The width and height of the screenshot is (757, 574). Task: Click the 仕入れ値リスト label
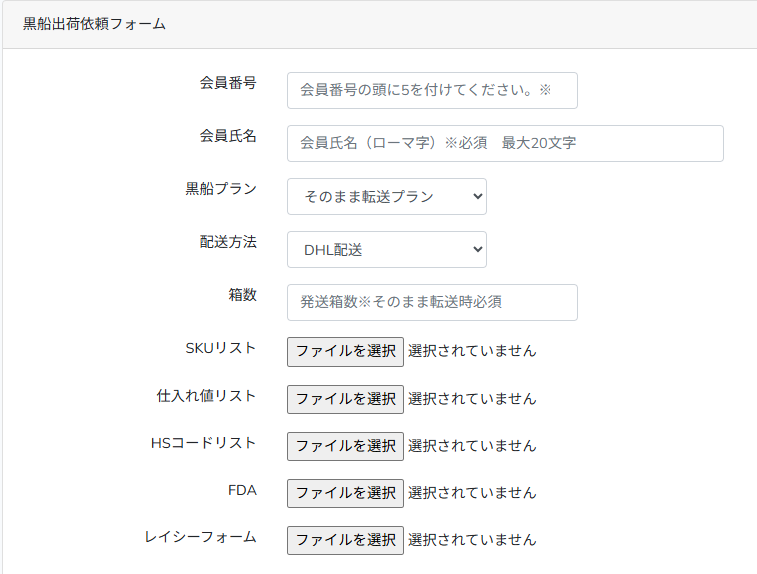tap(206, 395)
